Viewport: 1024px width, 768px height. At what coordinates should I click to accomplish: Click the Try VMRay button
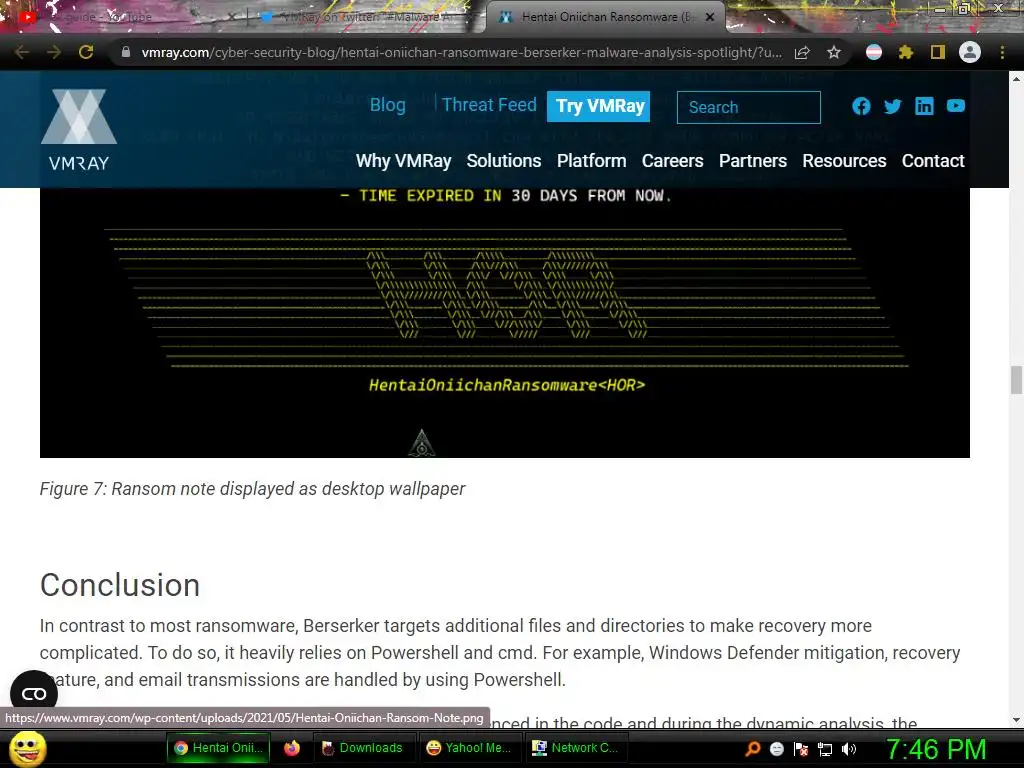click(599, 106)
